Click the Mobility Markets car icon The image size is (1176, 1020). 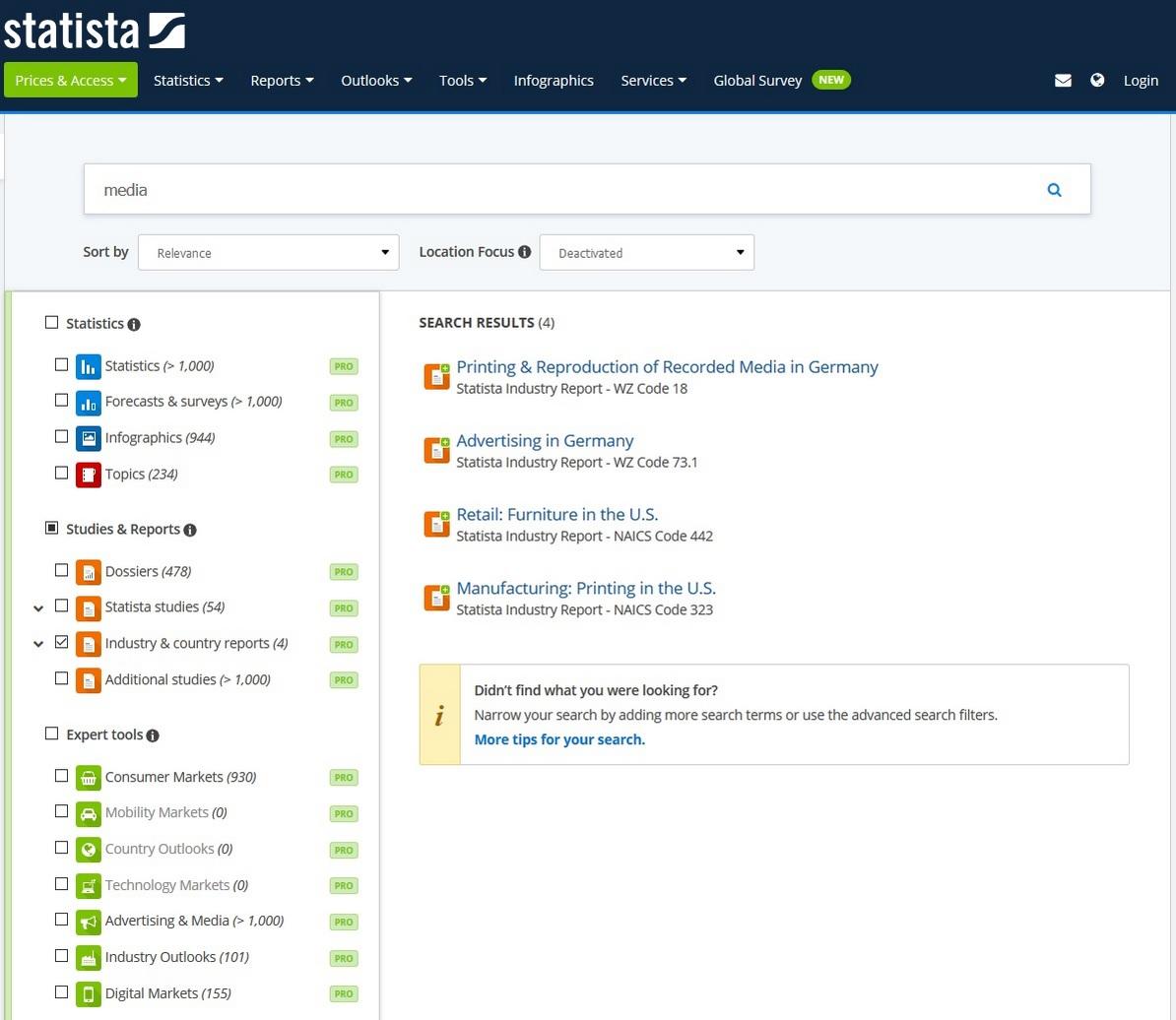[x=89, y=814]
